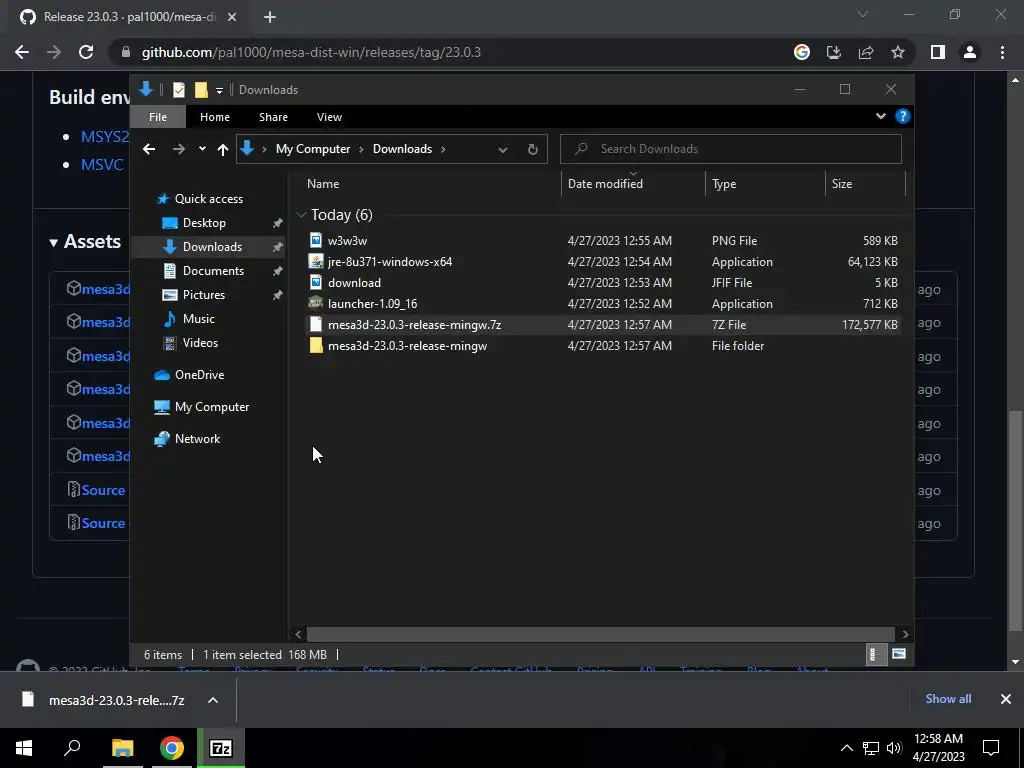Go up one folder level in Explorer
Image resolution: width=1024 pixels, height=768 pixels.
[x=223, y=150]
